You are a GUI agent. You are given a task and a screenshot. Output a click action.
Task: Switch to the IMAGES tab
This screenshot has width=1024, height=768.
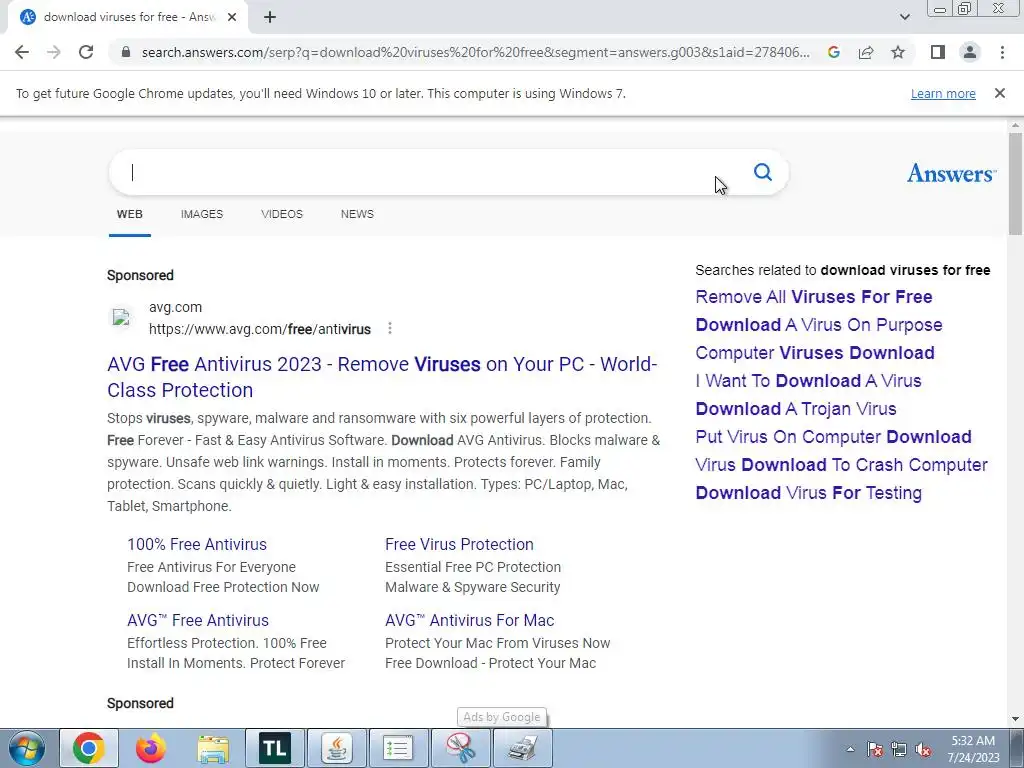pyautogui.click(x=202, y=214)
